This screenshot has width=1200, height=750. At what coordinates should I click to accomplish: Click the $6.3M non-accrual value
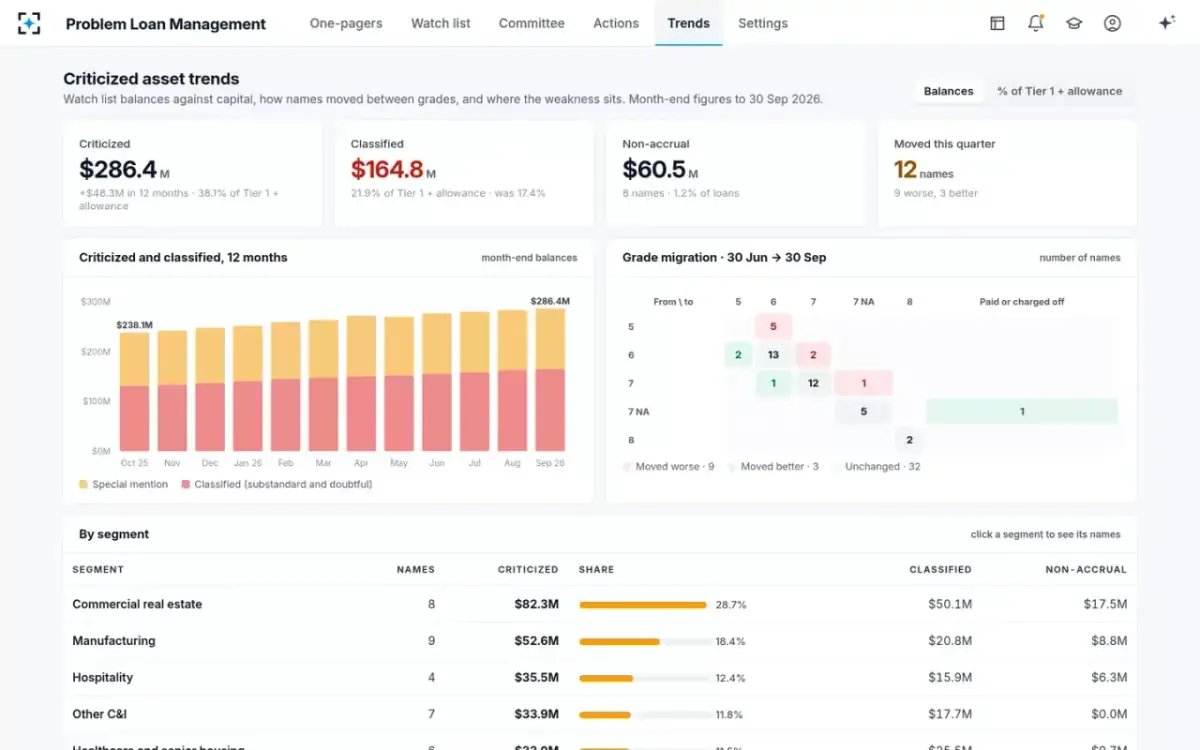[1108, 677]
